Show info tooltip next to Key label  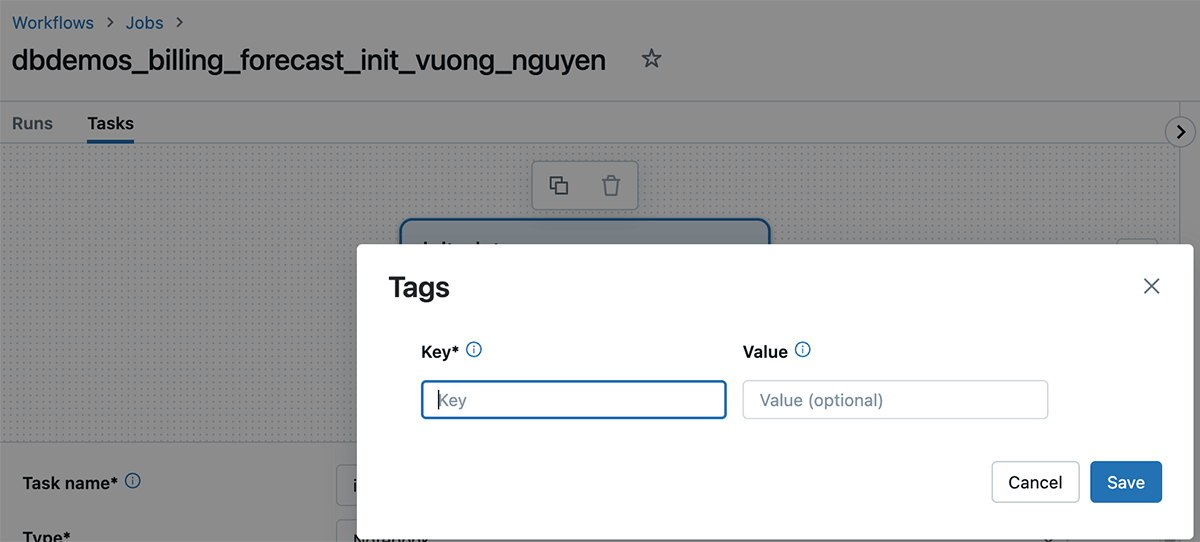475,350
